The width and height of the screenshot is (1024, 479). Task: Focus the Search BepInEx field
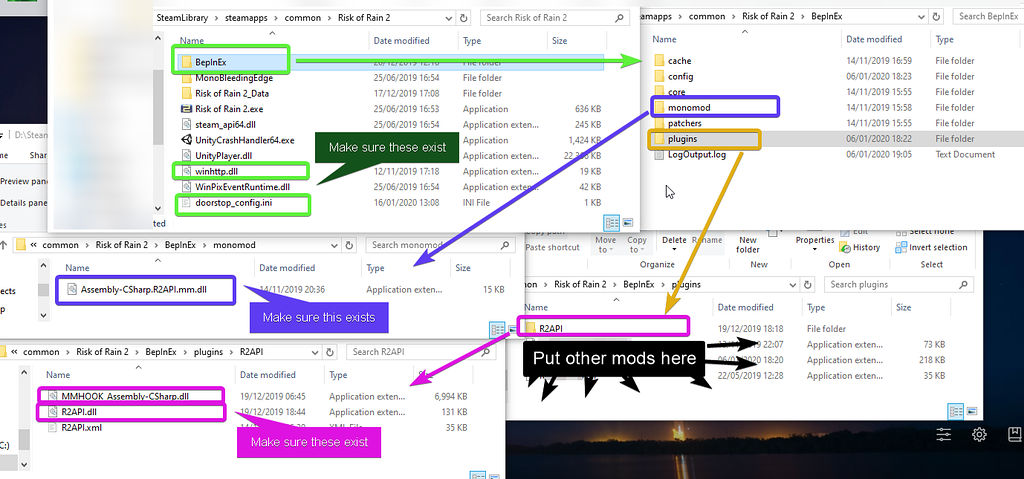[x=988, y=17]
